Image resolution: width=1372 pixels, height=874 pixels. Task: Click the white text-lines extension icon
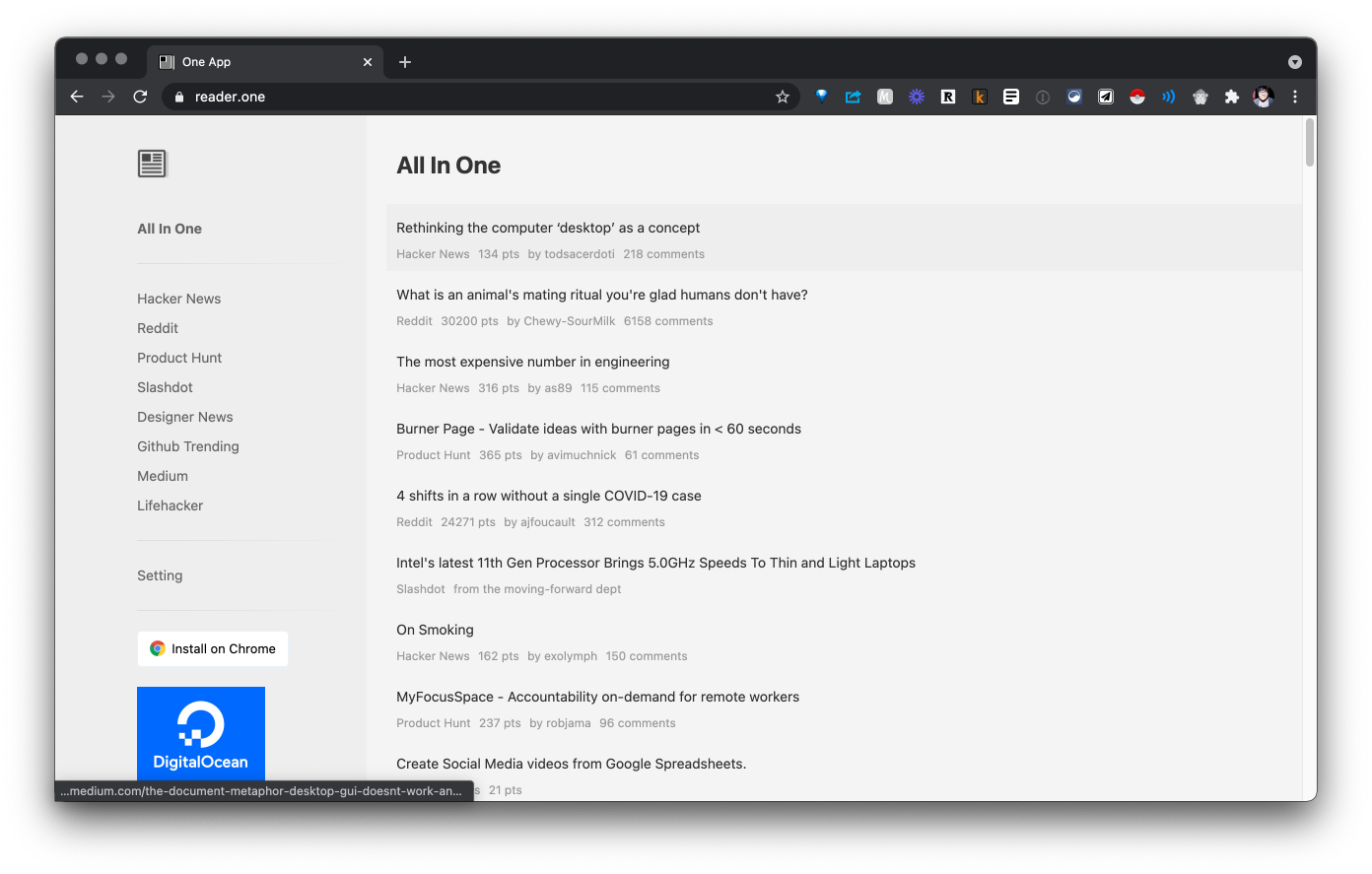pyautogui.click(x=1011, y=97)
